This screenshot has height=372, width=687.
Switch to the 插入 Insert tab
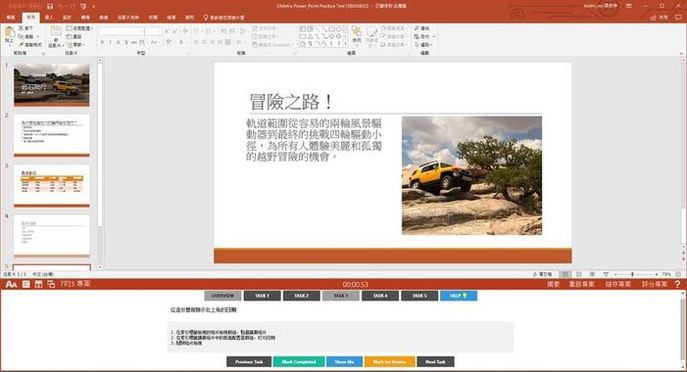[49, 17]
